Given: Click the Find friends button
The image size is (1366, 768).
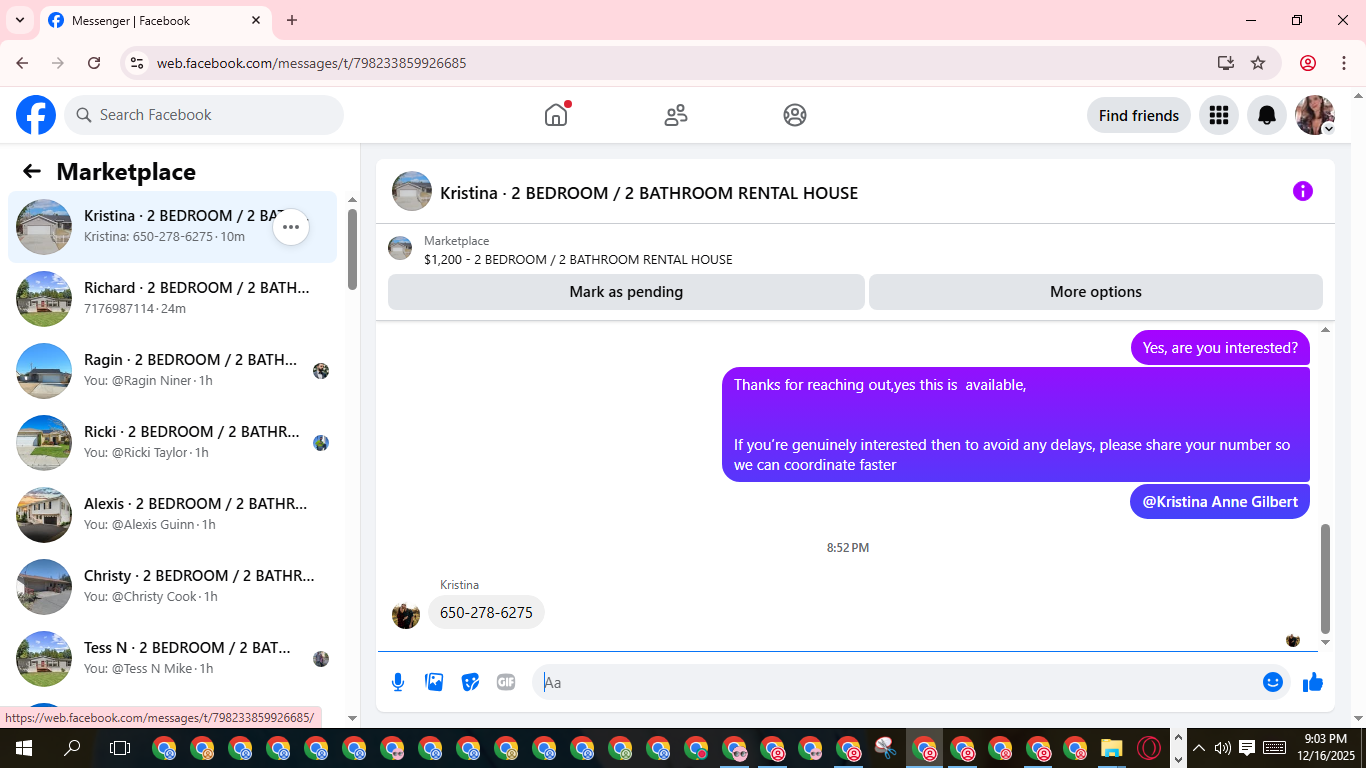Looking at the screenshot, I should [x=1139, y=115].
